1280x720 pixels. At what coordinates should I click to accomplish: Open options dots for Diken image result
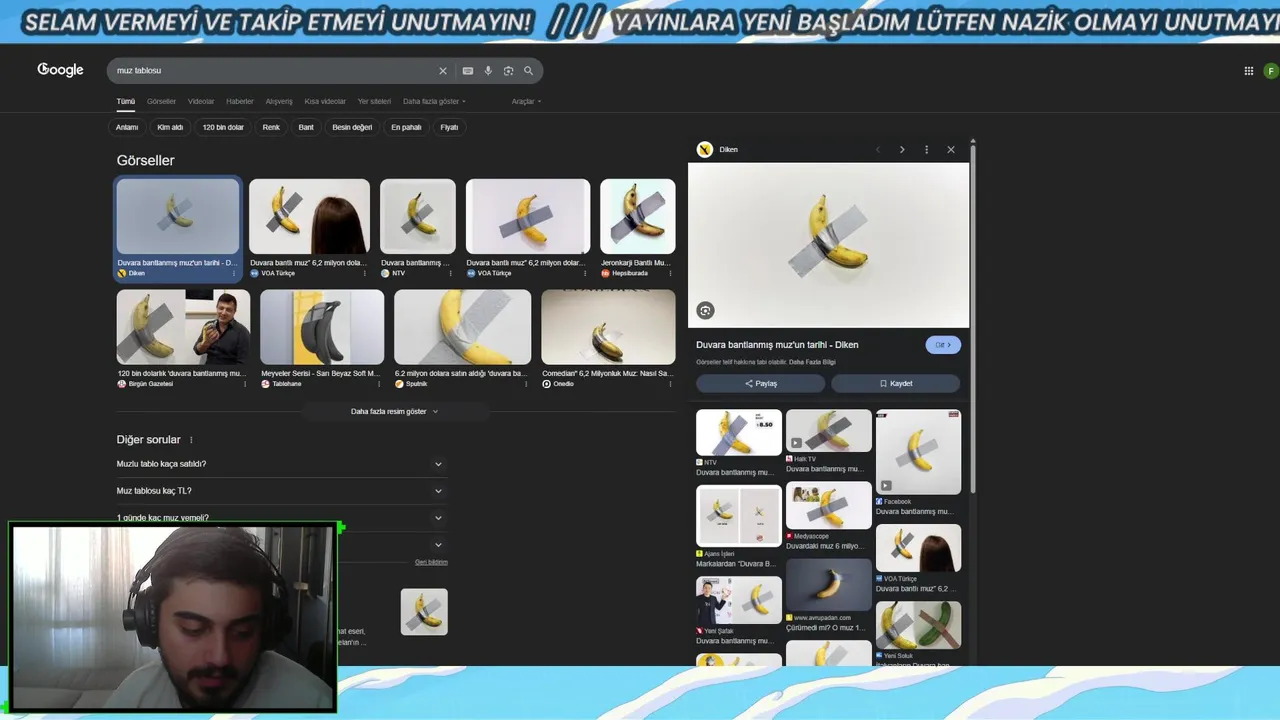coord(234,273)
